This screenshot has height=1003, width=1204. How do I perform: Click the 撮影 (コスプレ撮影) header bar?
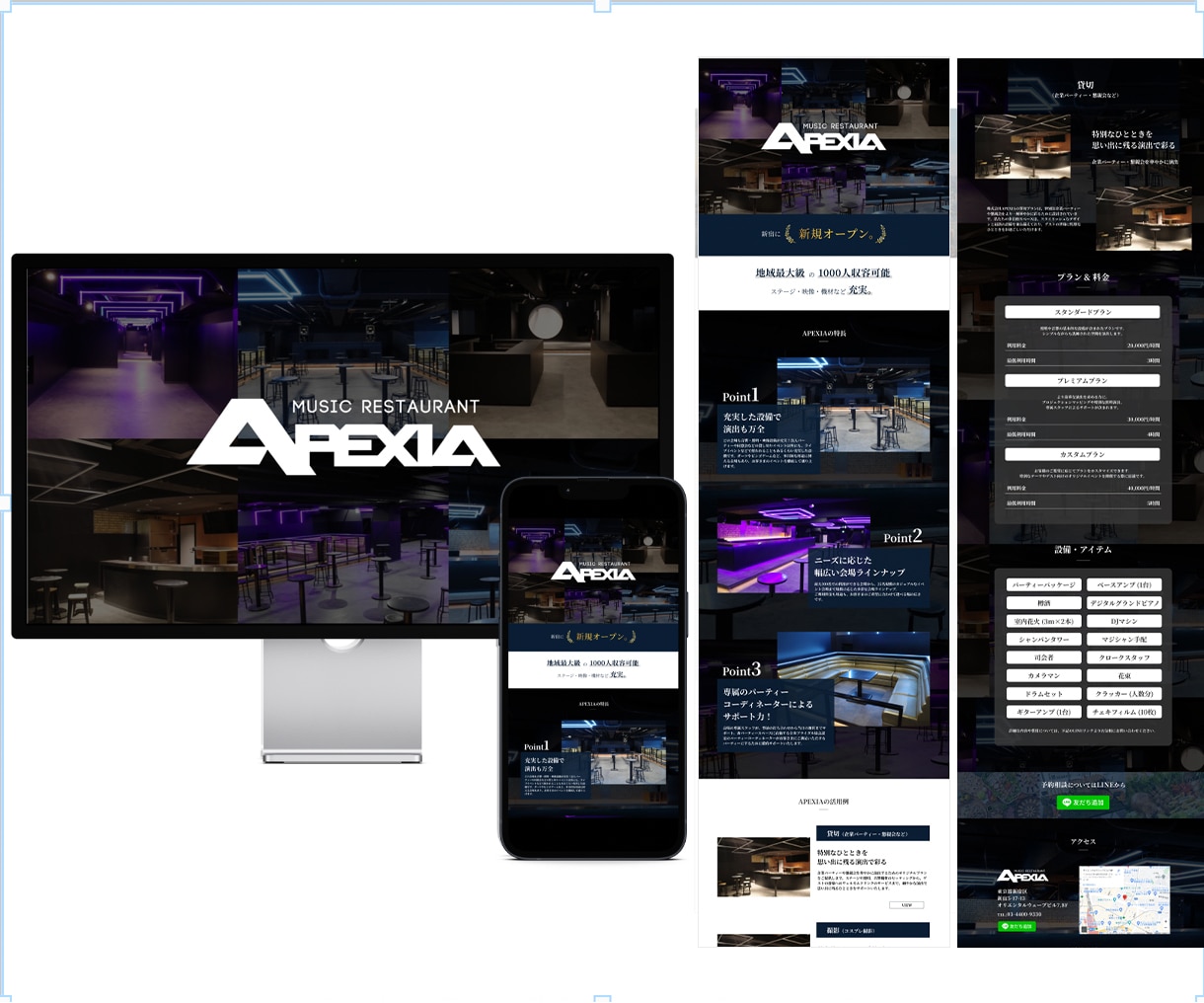pos(872,930)
